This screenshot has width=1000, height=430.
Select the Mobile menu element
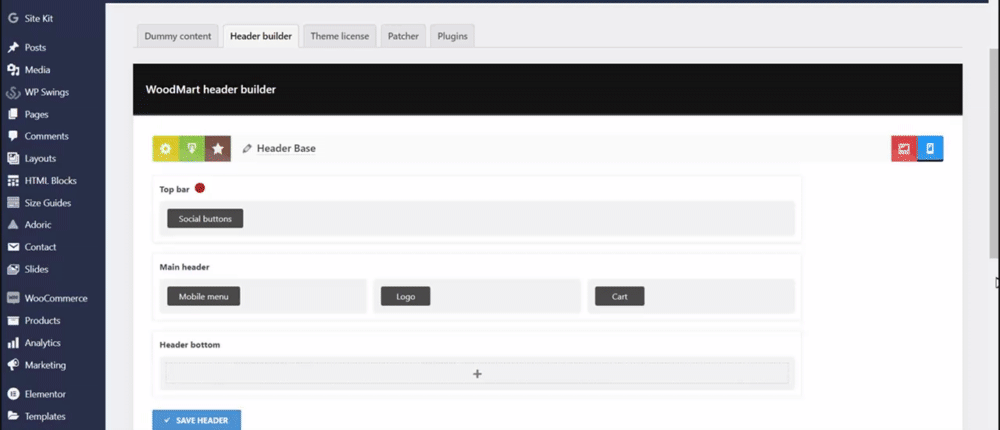point(203,296)
